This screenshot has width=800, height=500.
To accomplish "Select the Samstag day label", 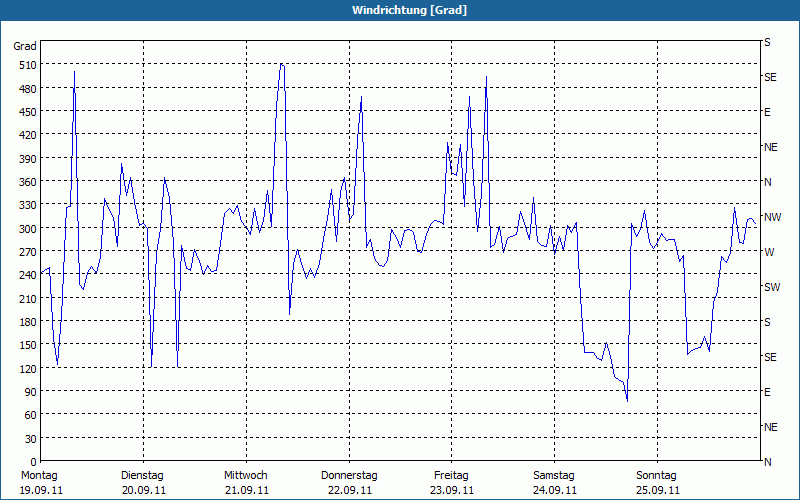I will pos(554,476).
